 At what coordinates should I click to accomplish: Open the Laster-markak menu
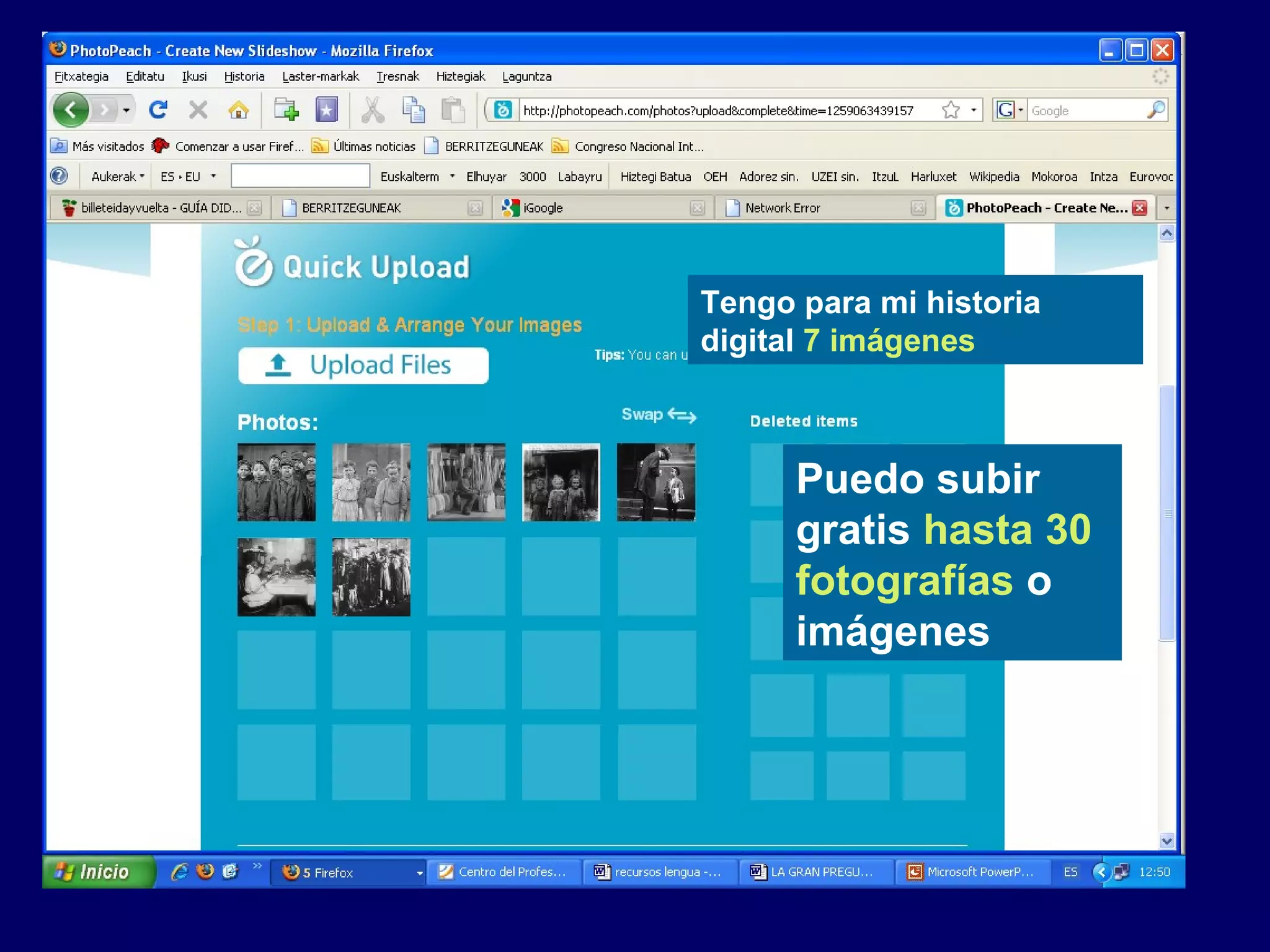pos(321,77)
